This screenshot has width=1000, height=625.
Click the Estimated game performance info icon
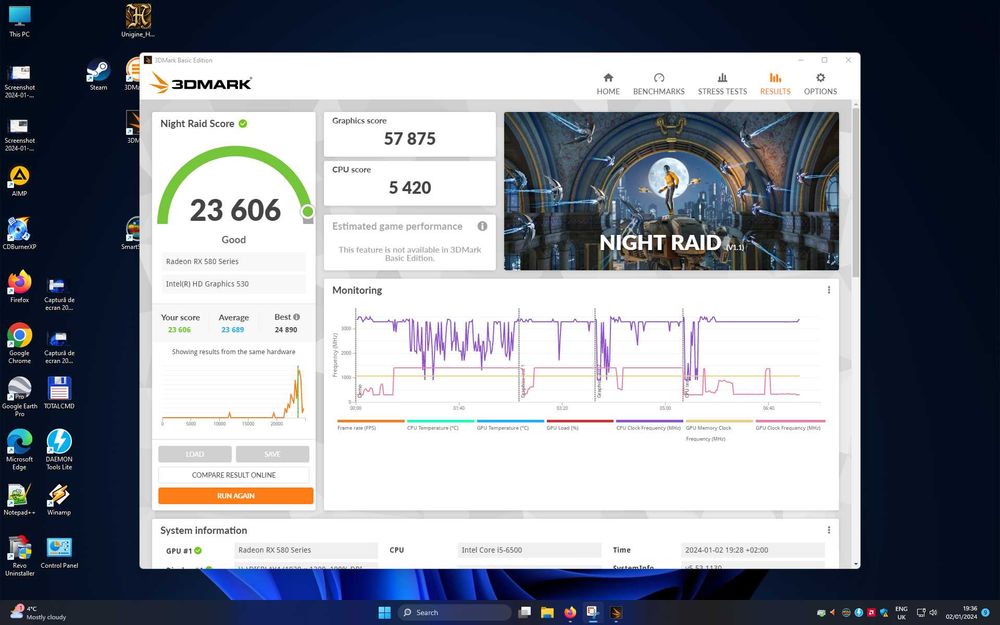click(x=482, y=226)
